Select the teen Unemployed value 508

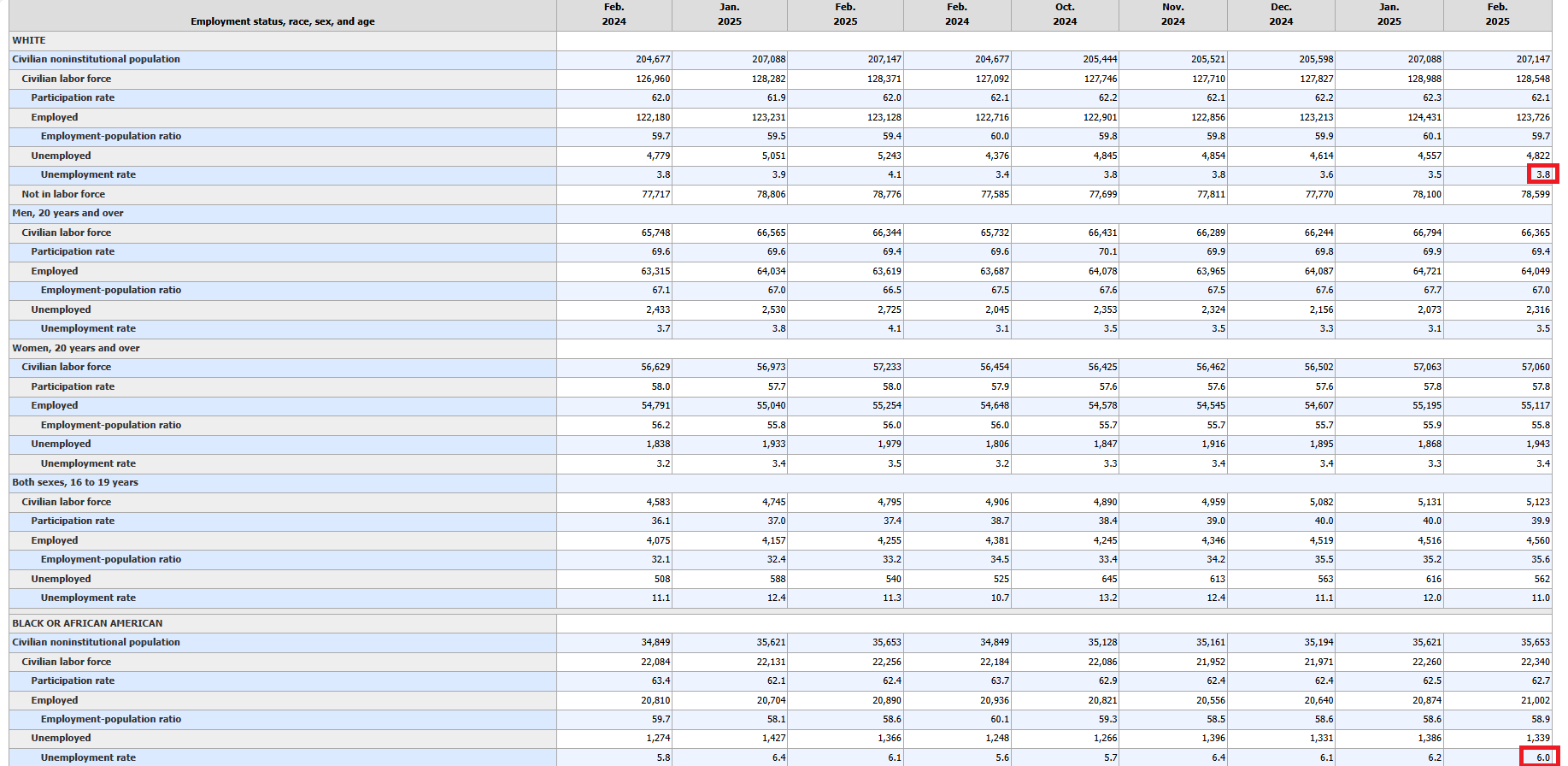point(661,579)
